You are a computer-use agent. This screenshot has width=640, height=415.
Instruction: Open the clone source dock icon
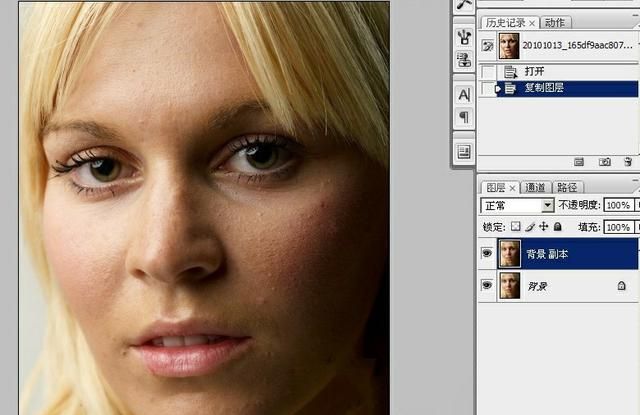[x=464, y=60]
